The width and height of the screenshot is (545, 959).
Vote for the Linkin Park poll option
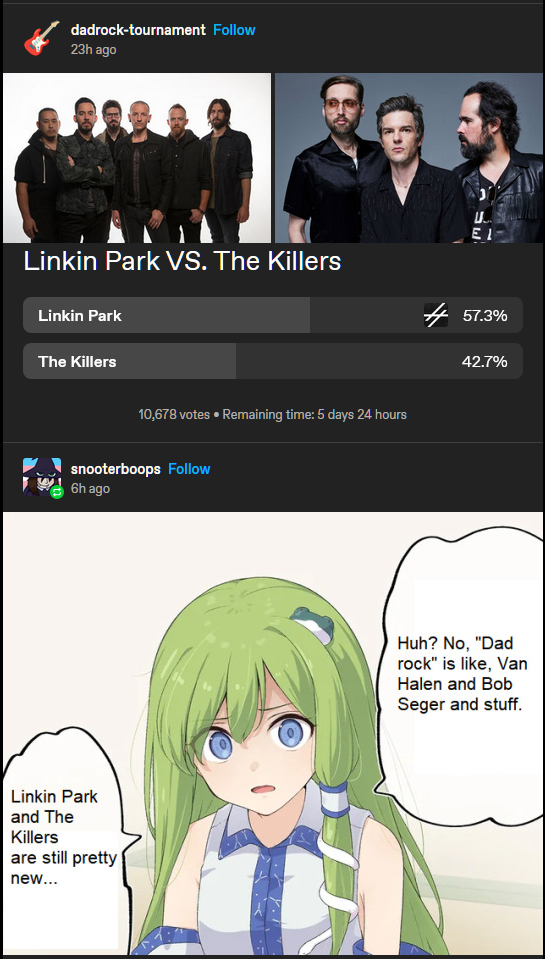point(273,316)
